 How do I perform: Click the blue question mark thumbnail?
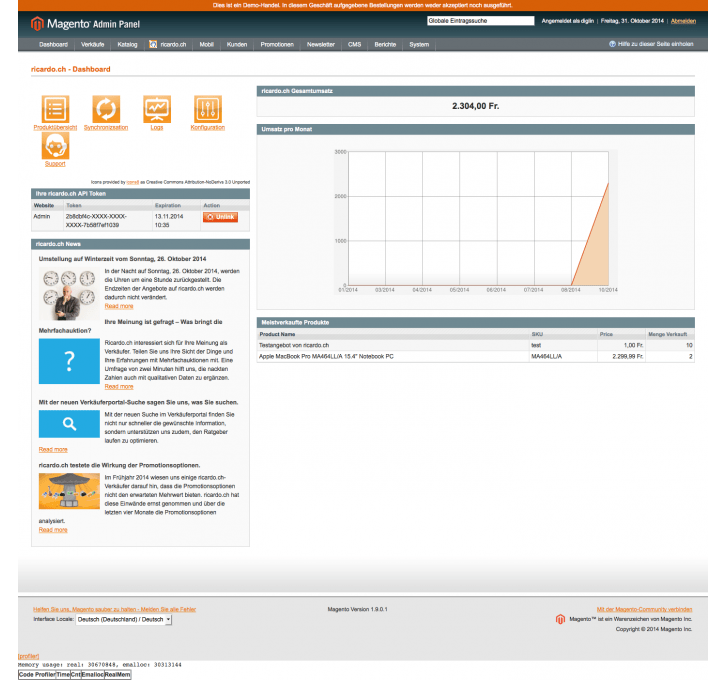pos(69,361)
